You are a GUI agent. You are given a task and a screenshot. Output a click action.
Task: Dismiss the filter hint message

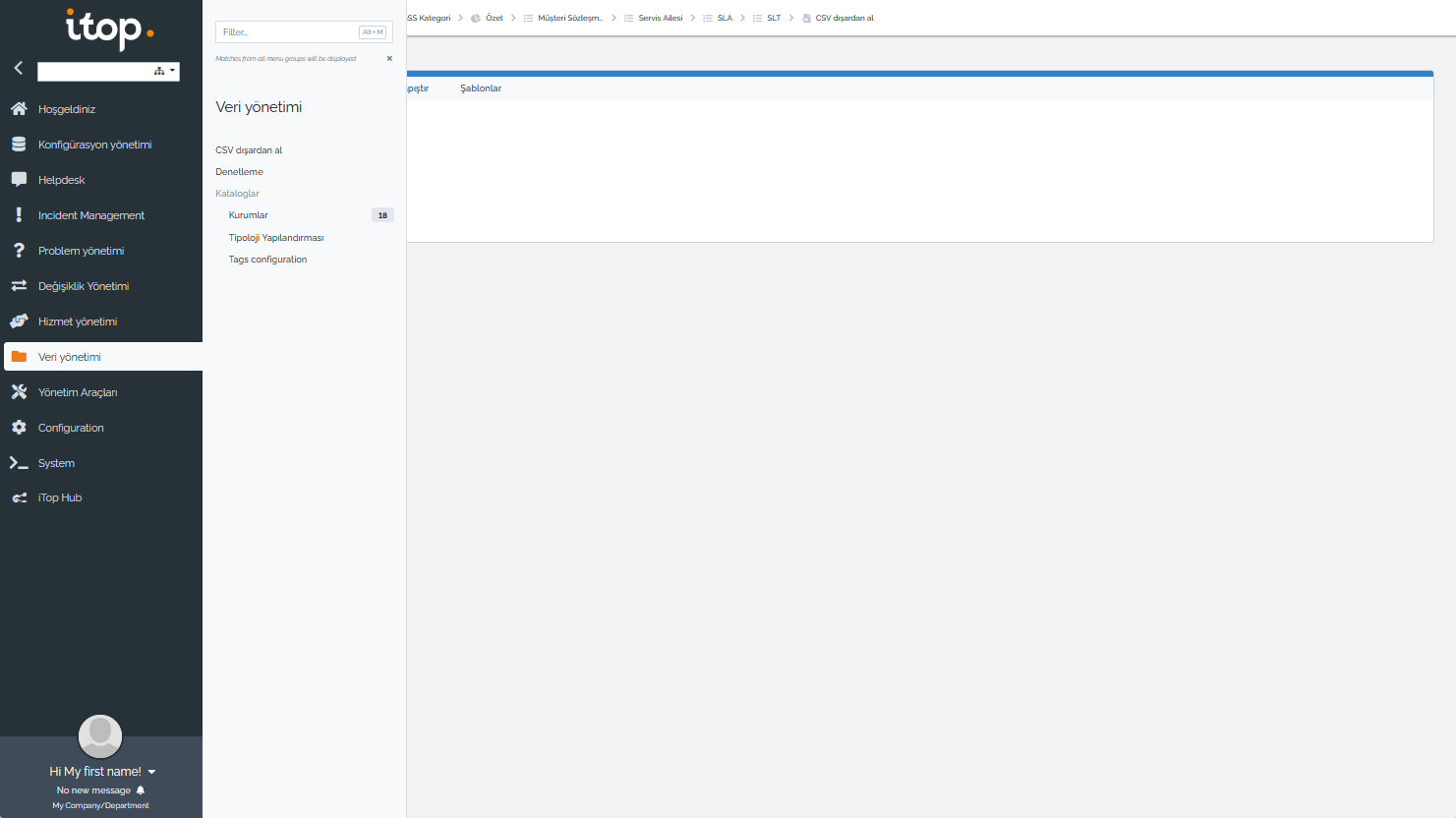[389, 59]
